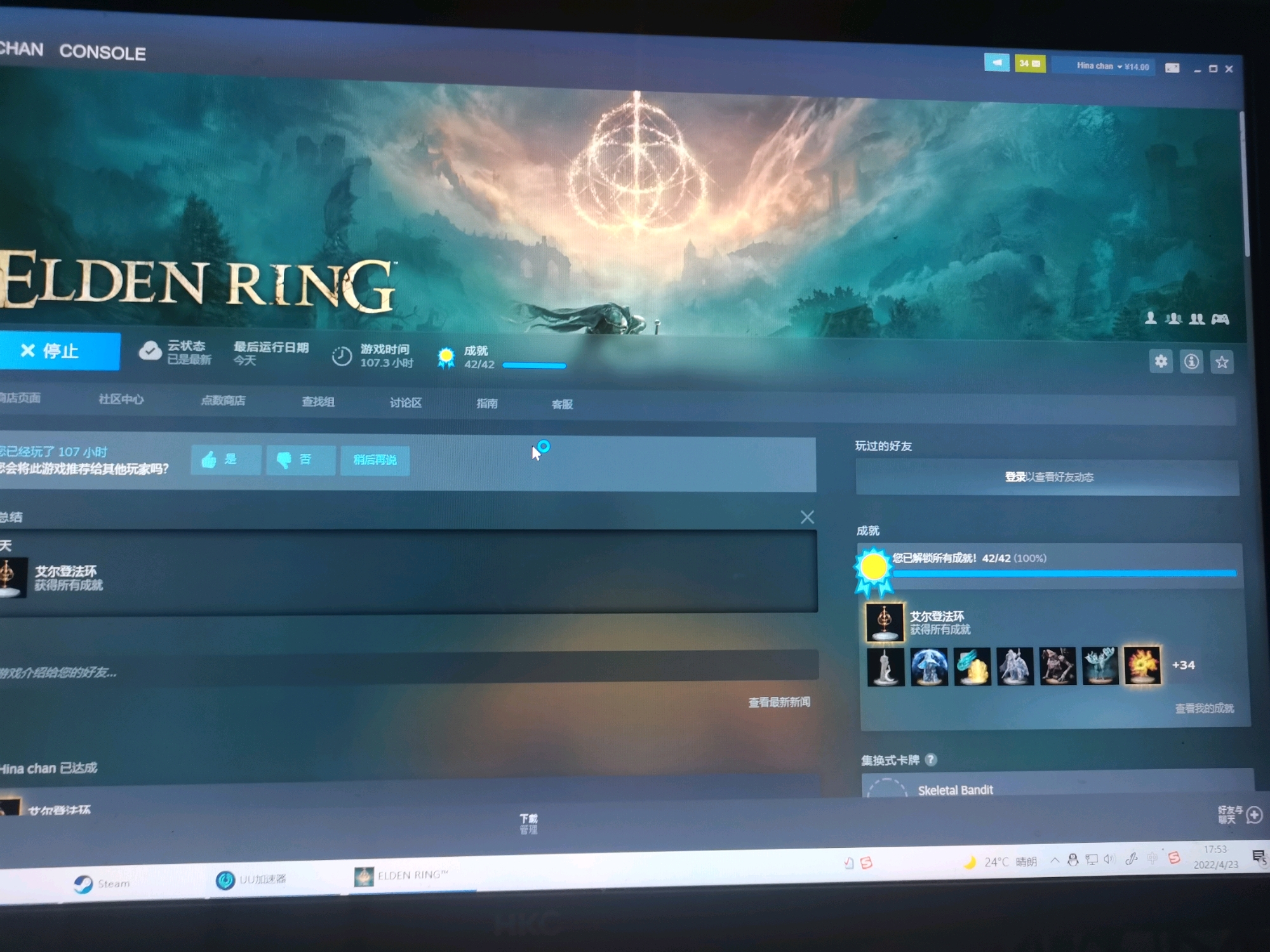Add Elden Ring to favorites star
Screen dimensions: 1270x952
(1222, 362)
